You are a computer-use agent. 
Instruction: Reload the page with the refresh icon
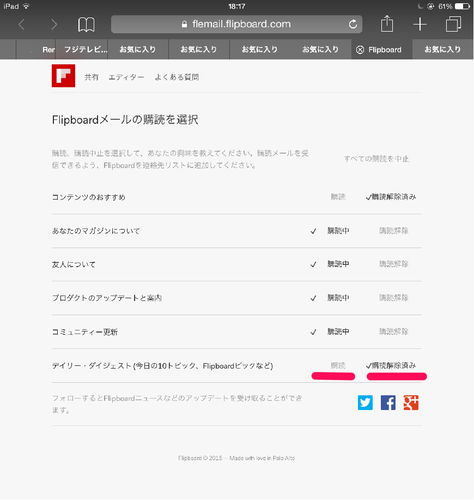[x=353, y=24]
